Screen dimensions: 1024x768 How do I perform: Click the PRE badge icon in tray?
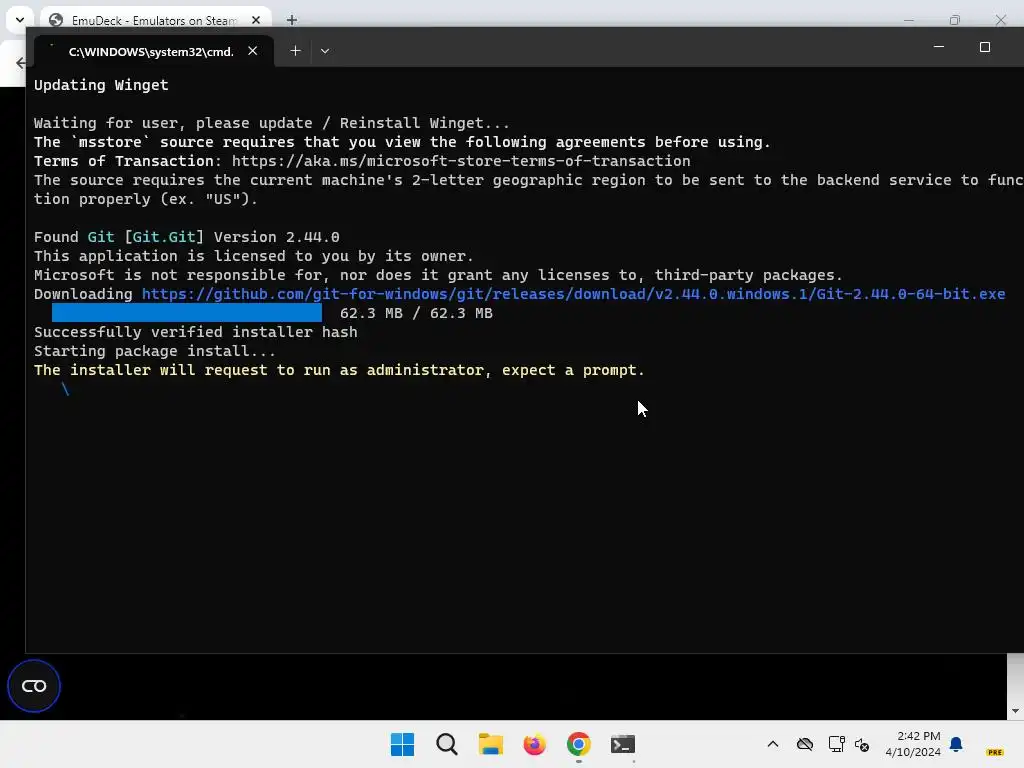[995, 752]
